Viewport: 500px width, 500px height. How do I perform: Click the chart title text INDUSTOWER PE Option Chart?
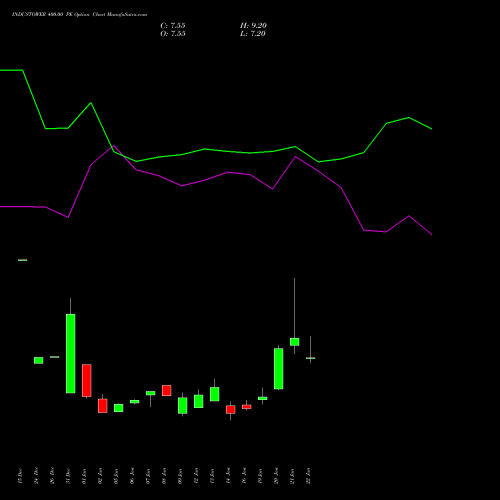coord(79,15)
